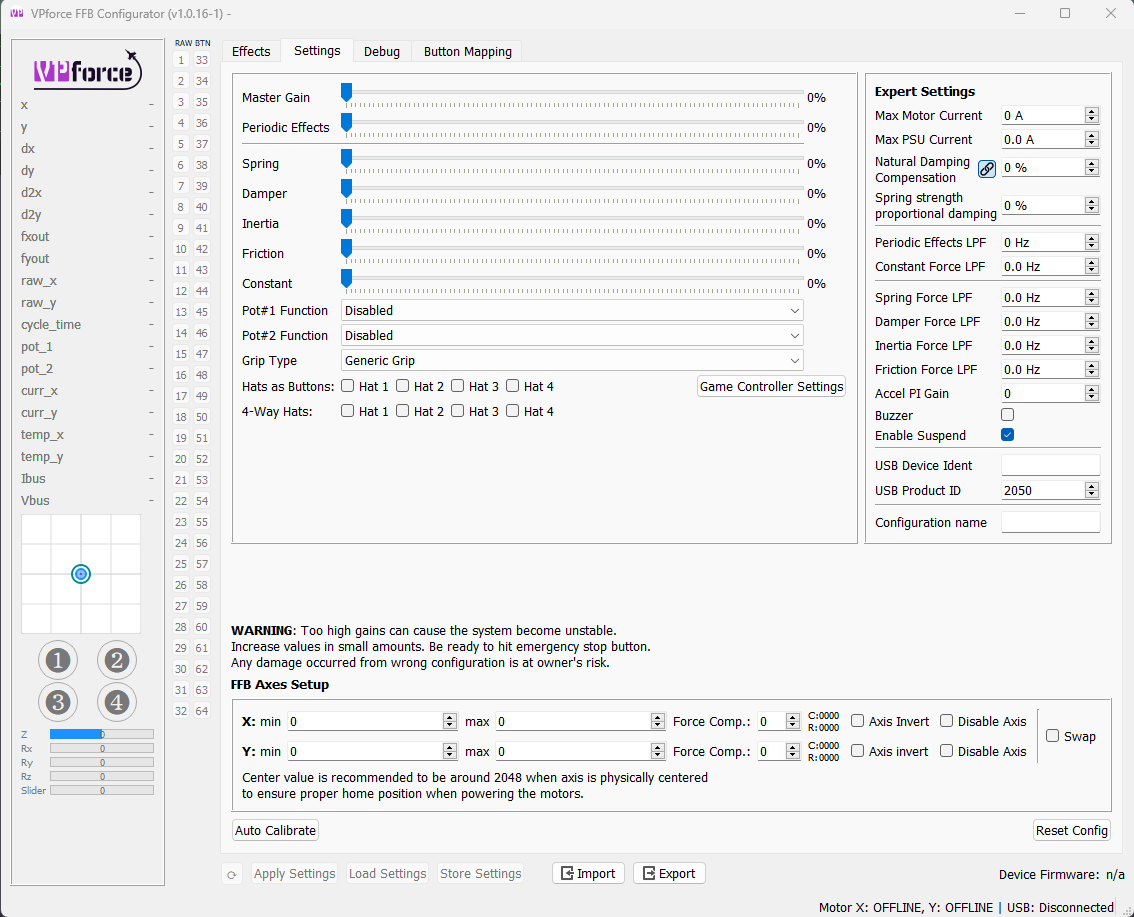Enable Hats as Buttons Hat 1
The width and height of the screenshot is (1134, 917).
pyautogui.click(x=348, y=386)
